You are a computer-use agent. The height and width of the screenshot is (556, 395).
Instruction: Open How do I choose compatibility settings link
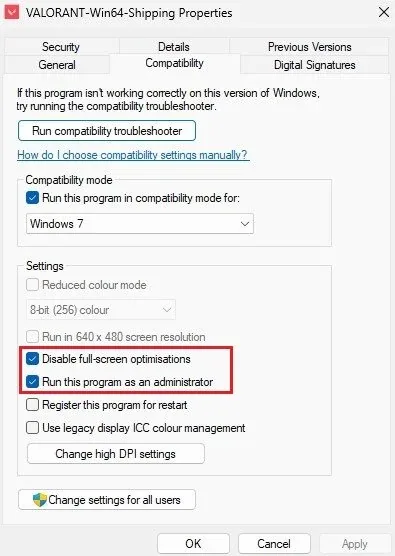[x=133, y=155]
